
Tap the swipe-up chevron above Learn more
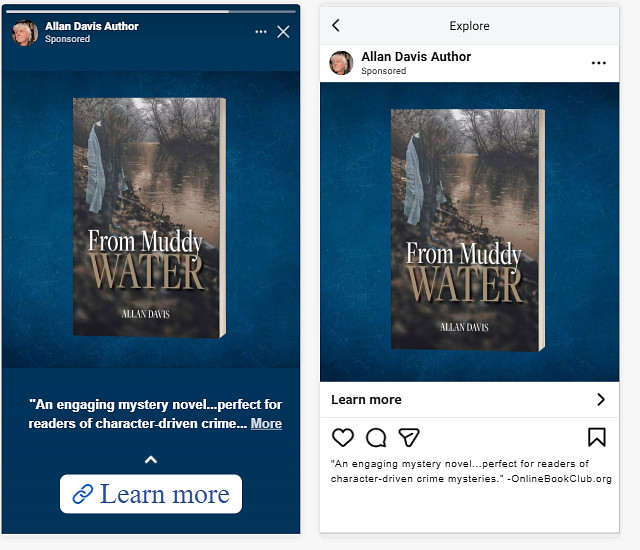[x=151, y=460]
